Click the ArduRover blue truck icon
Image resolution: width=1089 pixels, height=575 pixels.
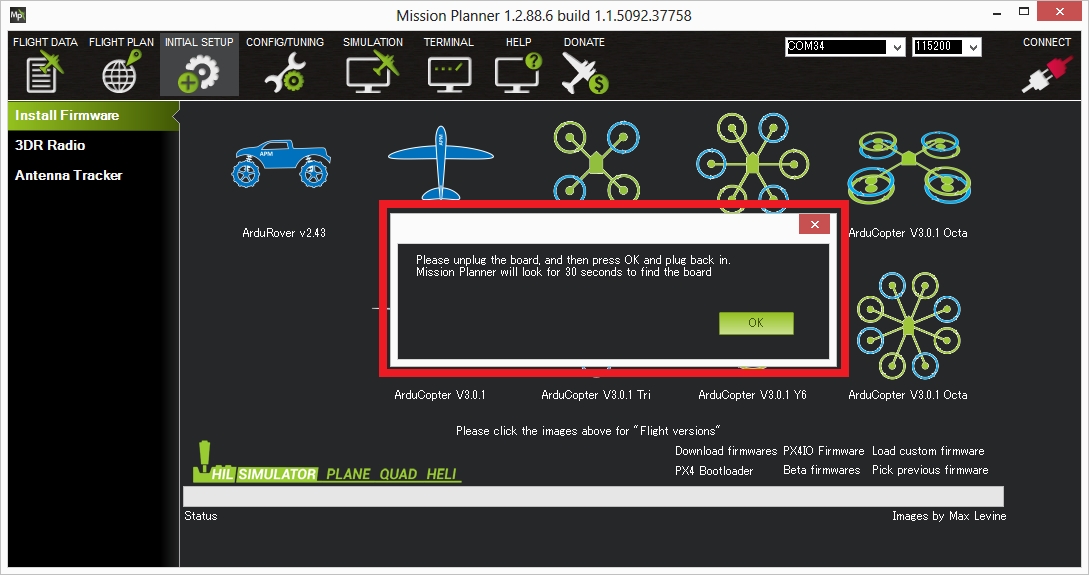click(x=283, y=164)
